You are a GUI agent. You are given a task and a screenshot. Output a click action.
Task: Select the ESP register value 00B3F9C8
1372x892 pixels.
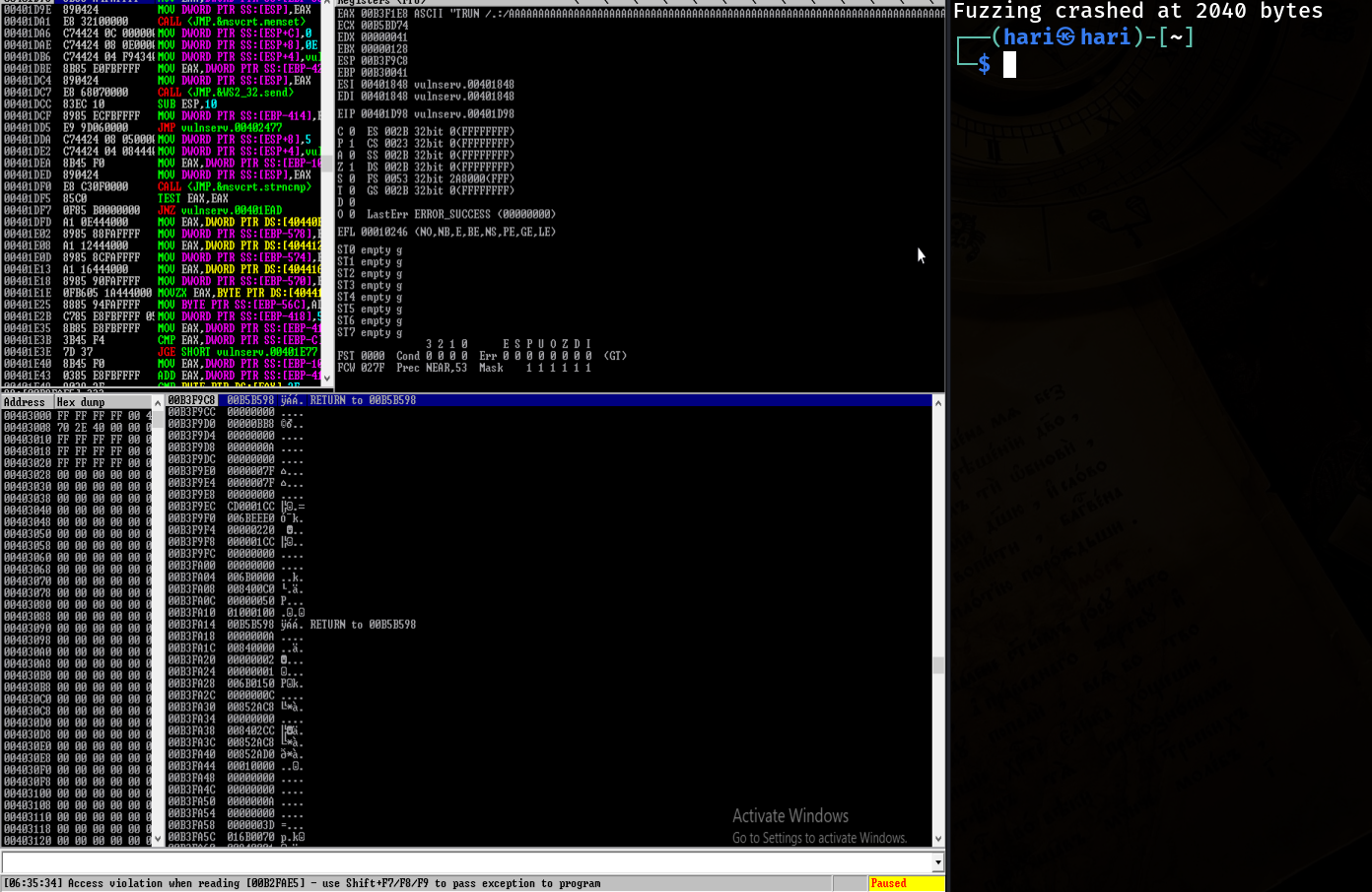(x=384, y=60)
